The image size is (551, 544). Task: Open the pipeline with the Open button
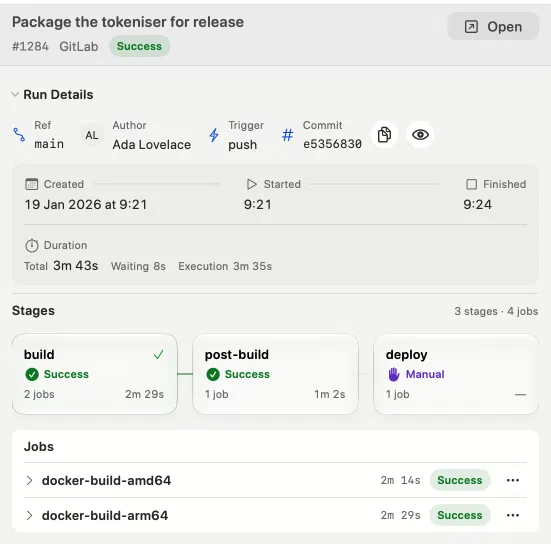pyautogui.click(x=493, y=27)
